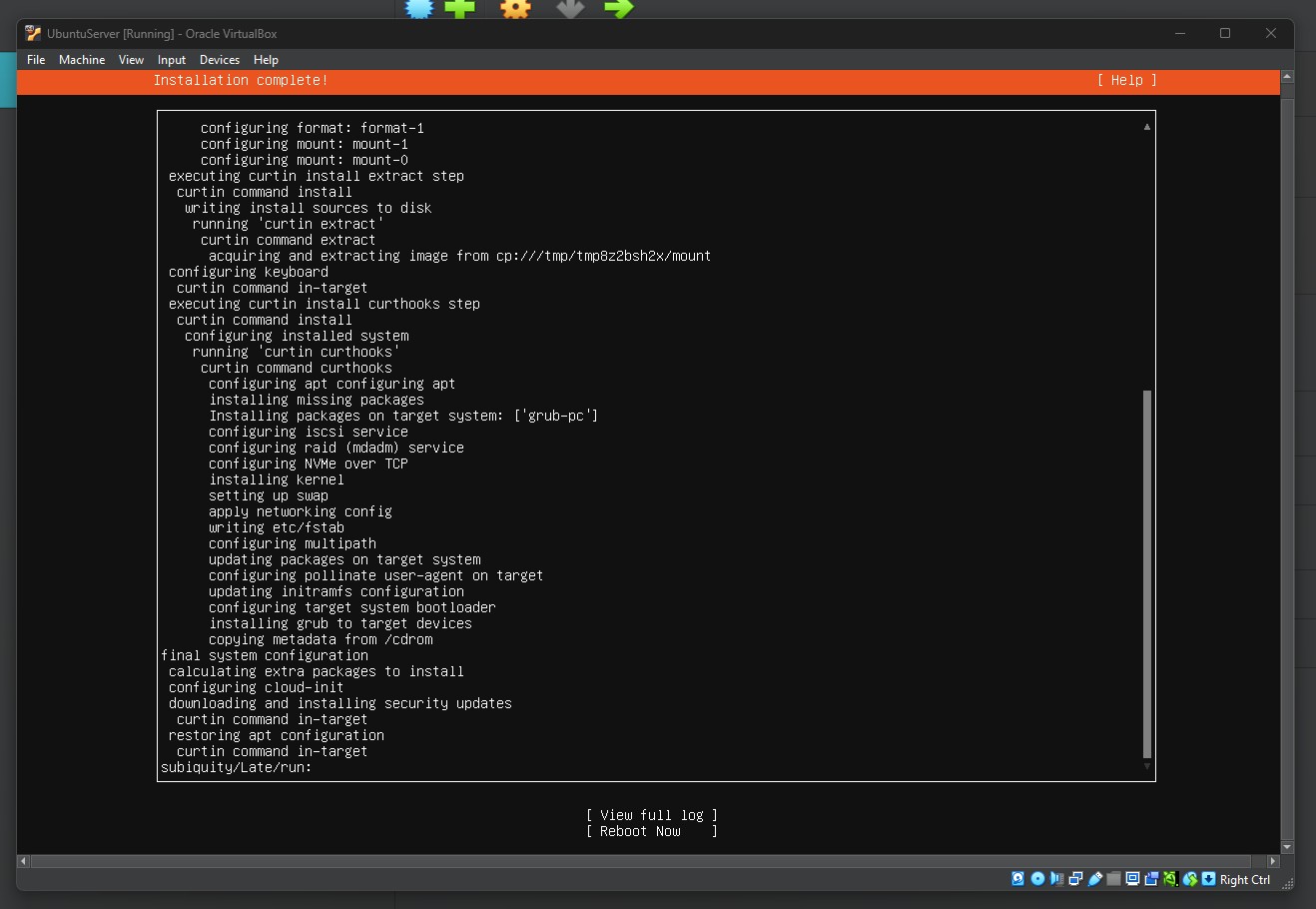This screenshot has width=1316, height=909.
Task: Click the hard disk activity status icon
Action: point(1017,879)
